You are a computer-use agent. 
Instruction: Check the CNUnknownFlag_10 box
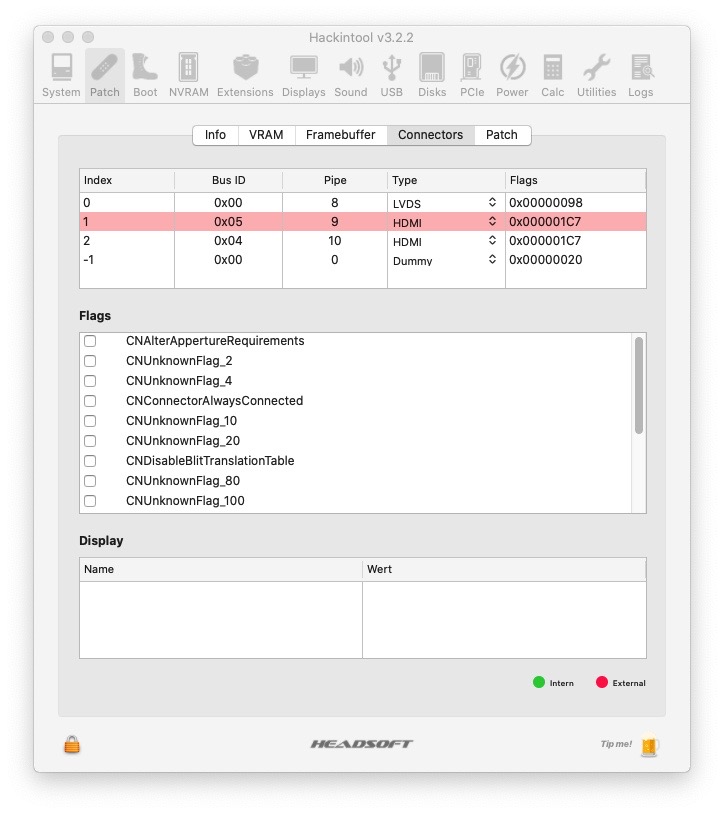pos(90,420)
